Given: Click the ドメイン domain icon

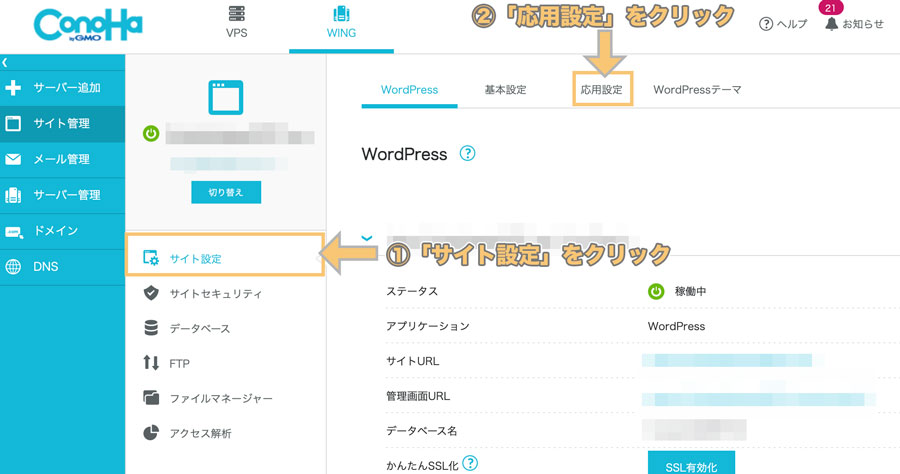Looking at the screenshot, I should [14, 231].
